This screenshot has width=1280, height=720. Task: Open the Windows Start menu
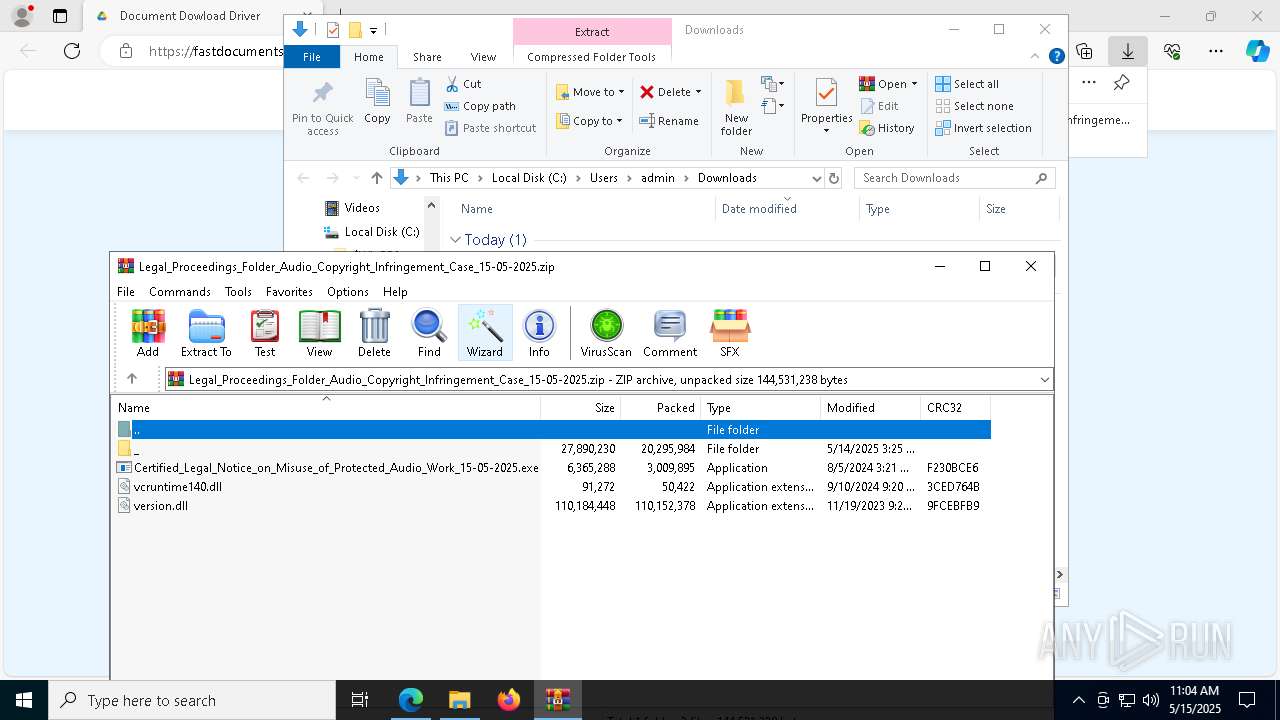pyautogui.click(x=24, y=700)
